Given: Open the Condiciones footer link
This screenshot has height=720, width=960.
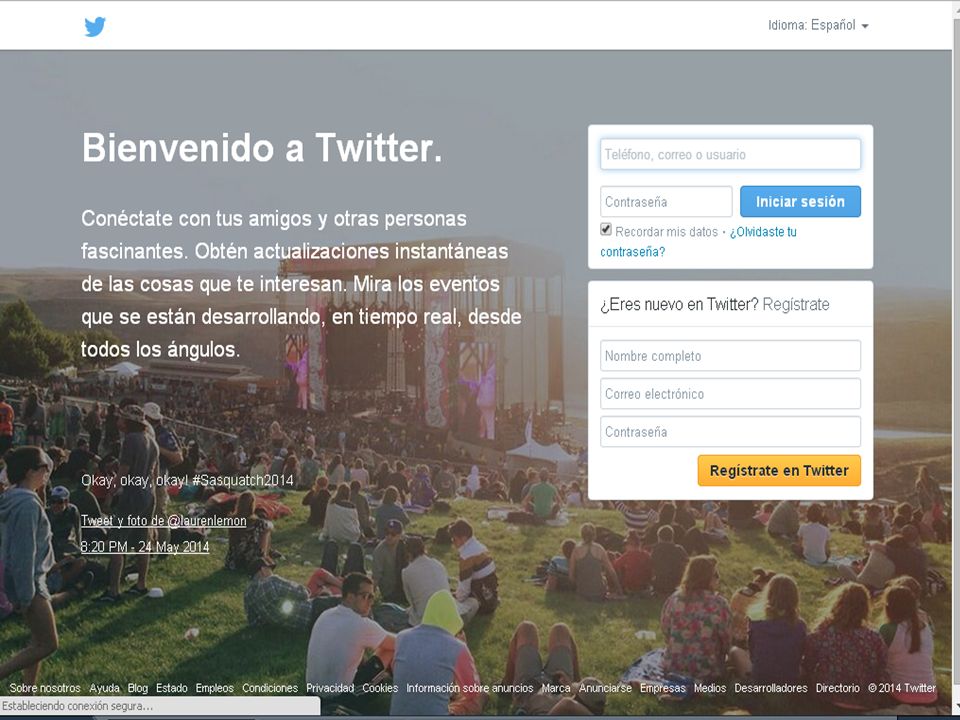Looking at the screenshot, I should pyautogui.click(x=270, y=688).
